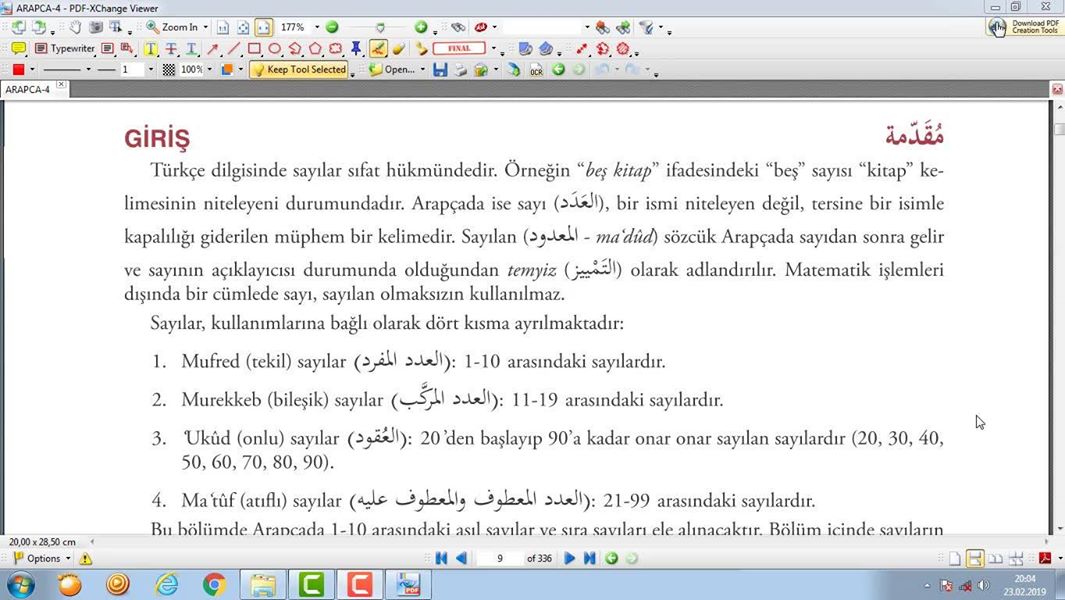Open the fill color dropdown arrow
The width and height of the screenshot is (1065, 600).
click(x=32, y=69)
